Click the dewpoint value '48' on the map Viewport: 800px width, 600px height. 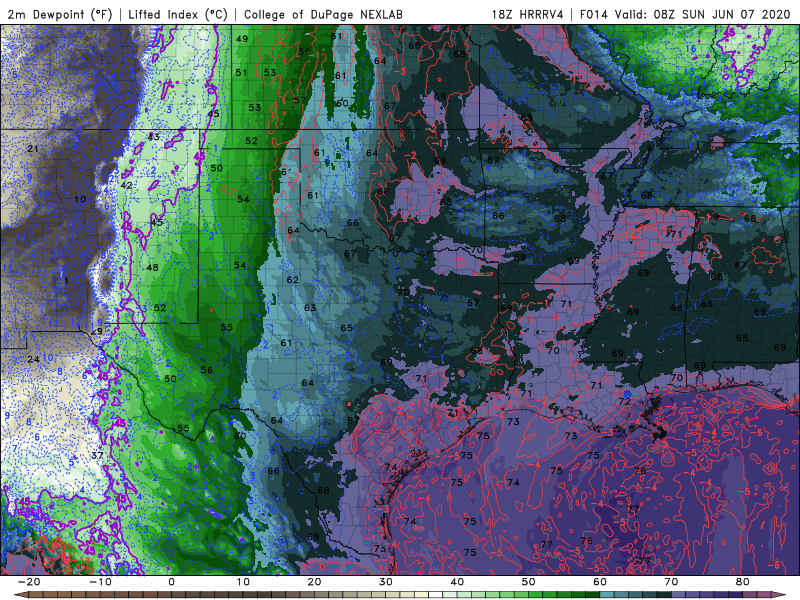point(152,267)
